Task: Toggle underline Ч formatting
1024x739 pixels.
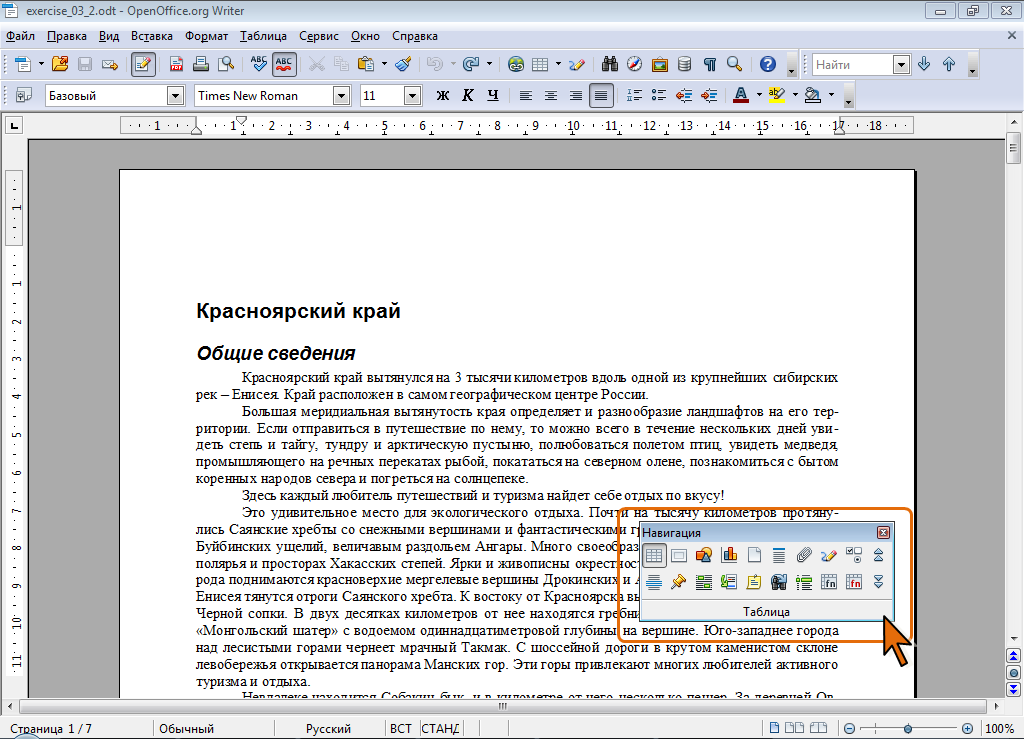Action: tap(493, 95)
